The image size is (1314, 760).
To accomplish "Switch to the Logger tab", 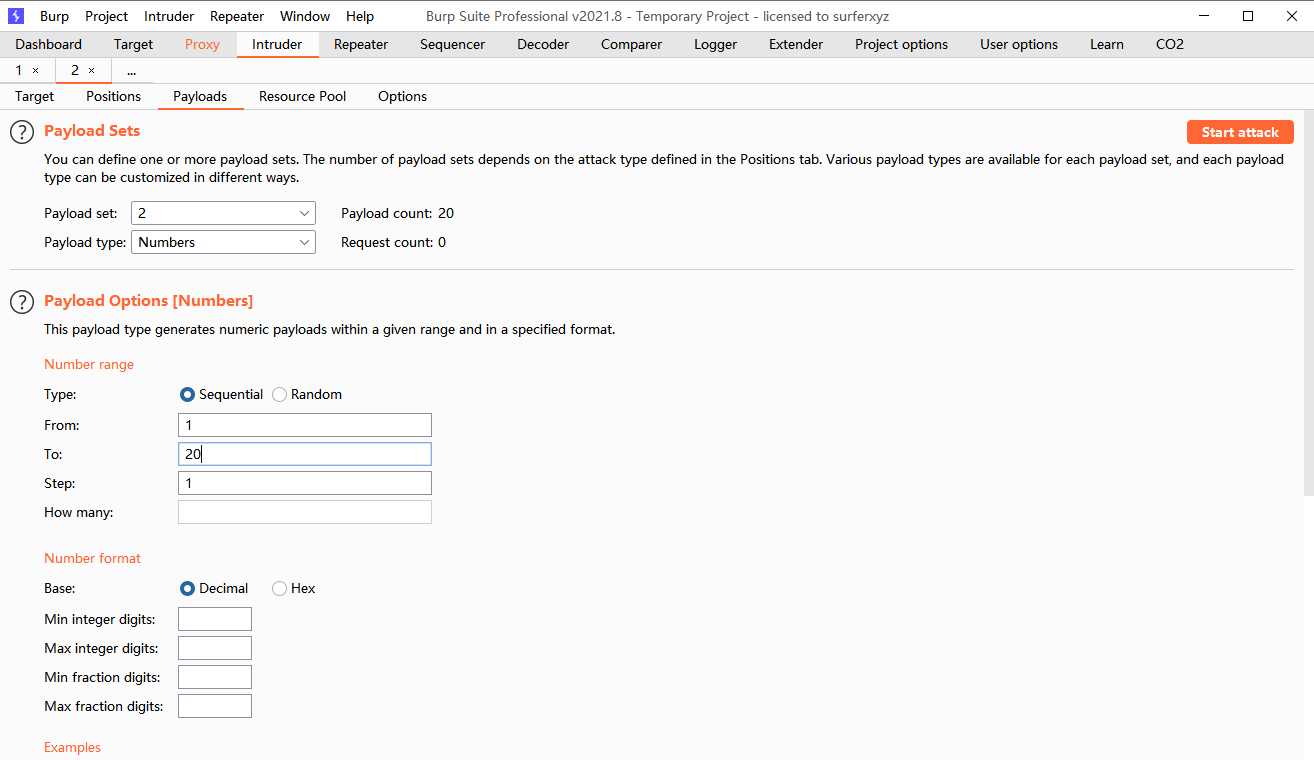I will pos(716,44).
